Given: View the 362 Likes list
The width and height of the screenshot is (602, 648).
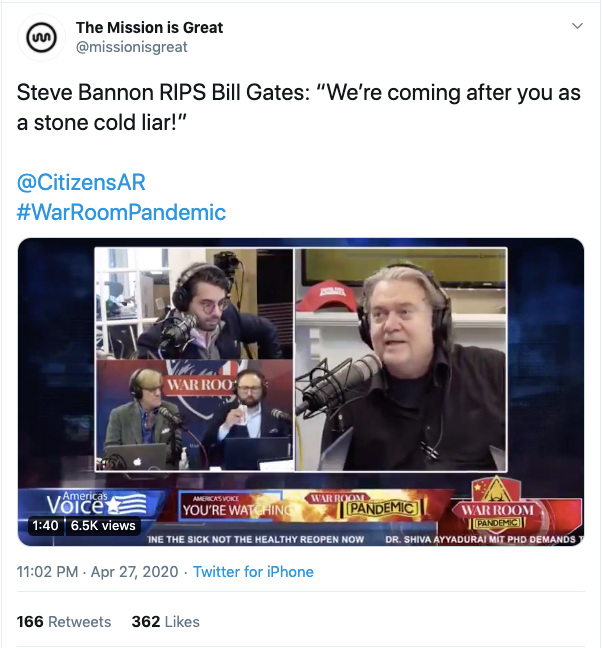Looking at the screenshot, I should (x=165, y=622).
